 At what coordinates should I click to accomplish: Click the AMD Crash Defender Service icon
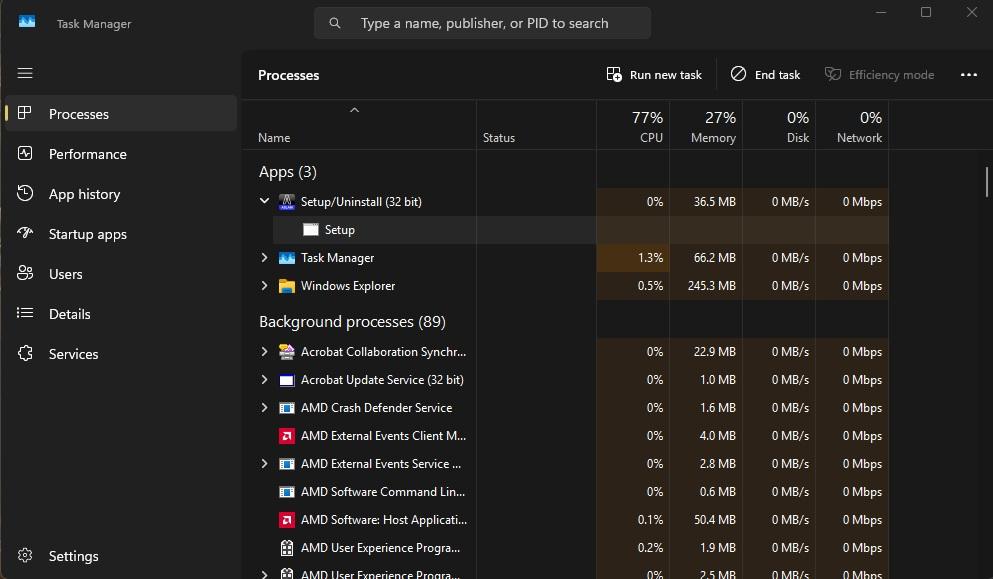pyautogui.click(x=287, y=408)
